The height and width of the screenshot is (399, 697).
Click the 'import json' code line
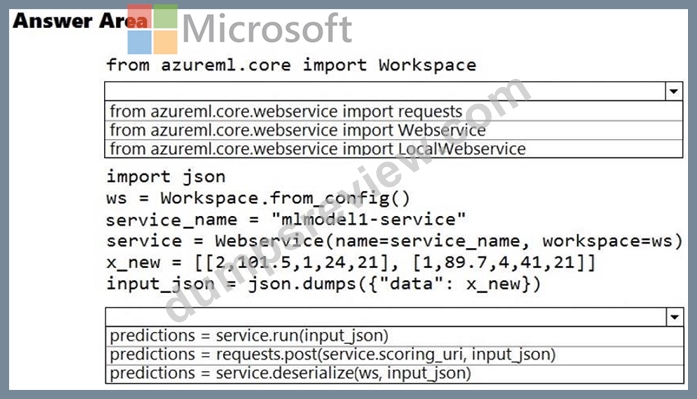166,177
